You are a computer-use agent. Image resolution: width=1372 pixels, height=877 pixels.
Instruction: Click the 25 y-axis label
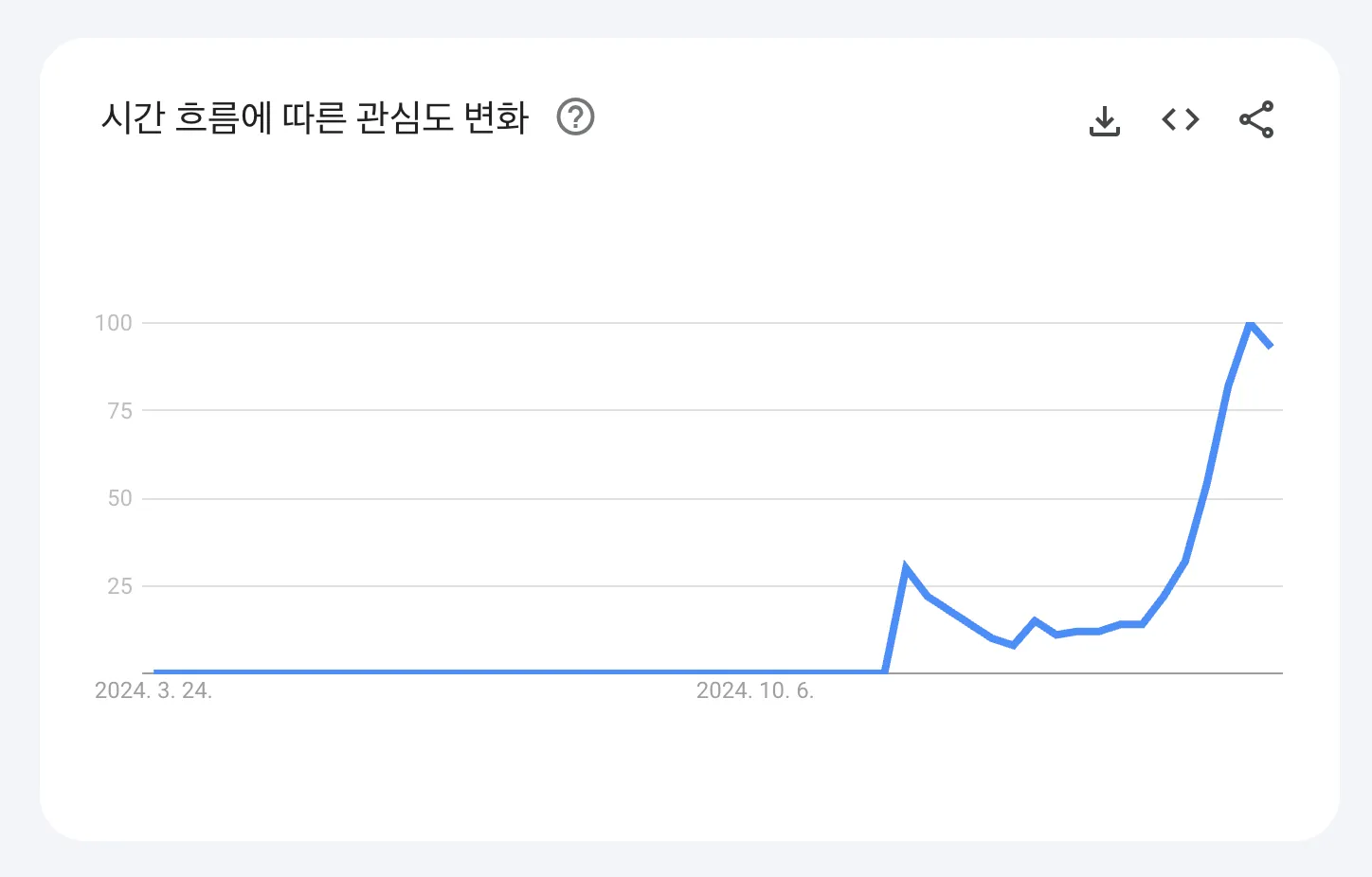(x=120, y=586)
